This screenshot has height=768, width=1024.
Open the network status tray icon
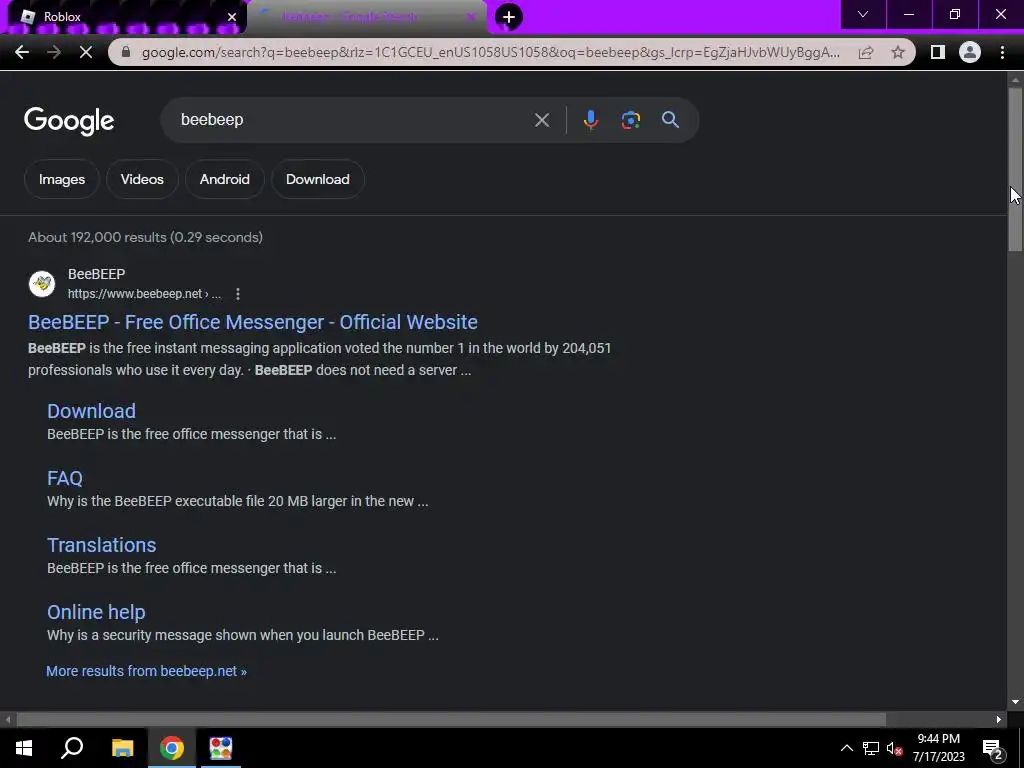871,748
